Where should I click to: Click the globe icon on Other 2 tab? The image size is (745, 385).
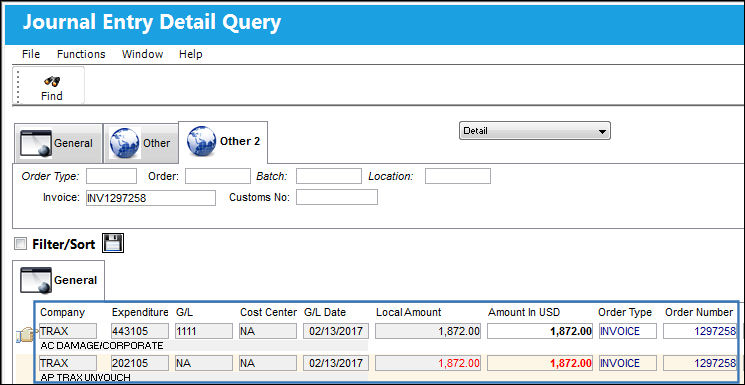[x=202, y=141]
